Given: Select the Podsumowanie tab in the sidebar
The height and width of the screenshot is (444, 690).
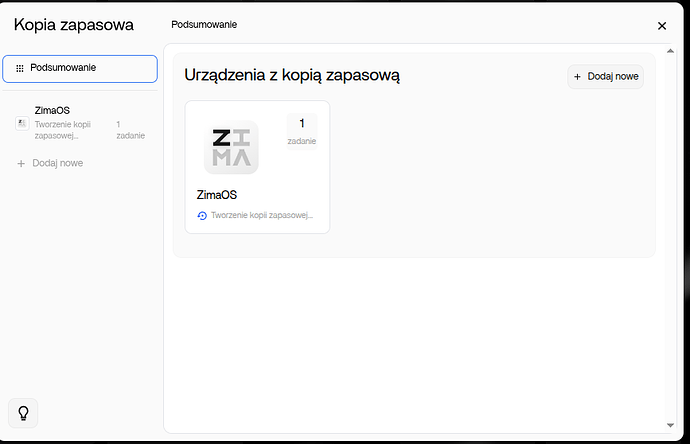Looking at the screenshot, I should 80,68.
